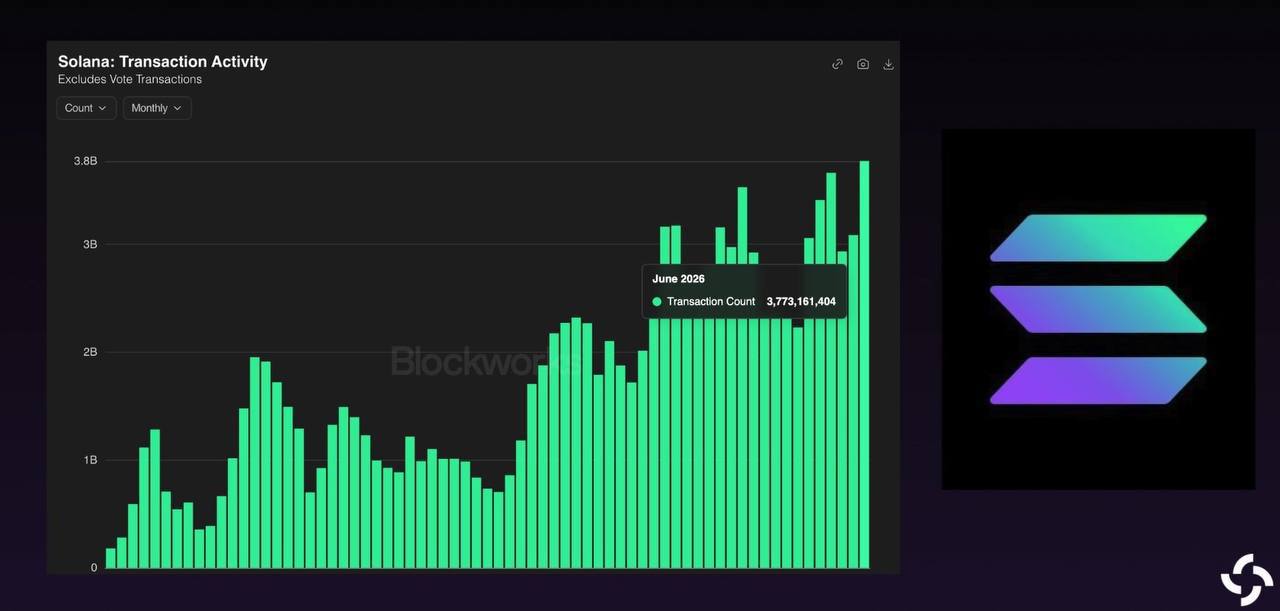Click the green legend dot in tooltip
The height and width of the screenshot is (611, 1280).
pos(657,301)
